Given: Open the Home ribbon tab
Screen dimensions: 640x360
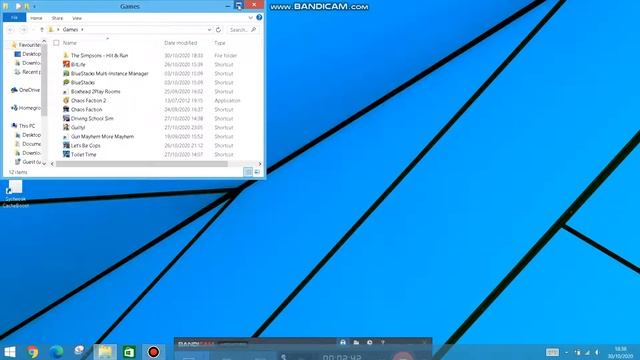Looking at the screenshot, I should pos(36,18).
